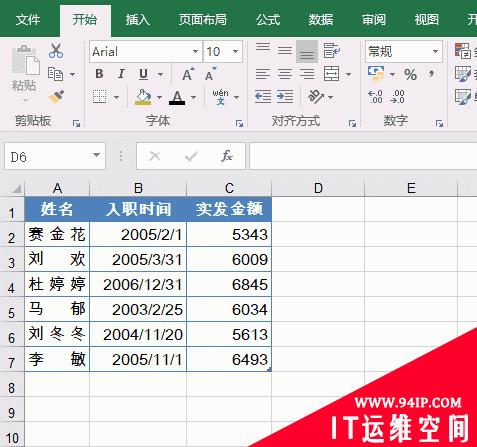Click the Increase Indent icon

click(x=285, y=97)
